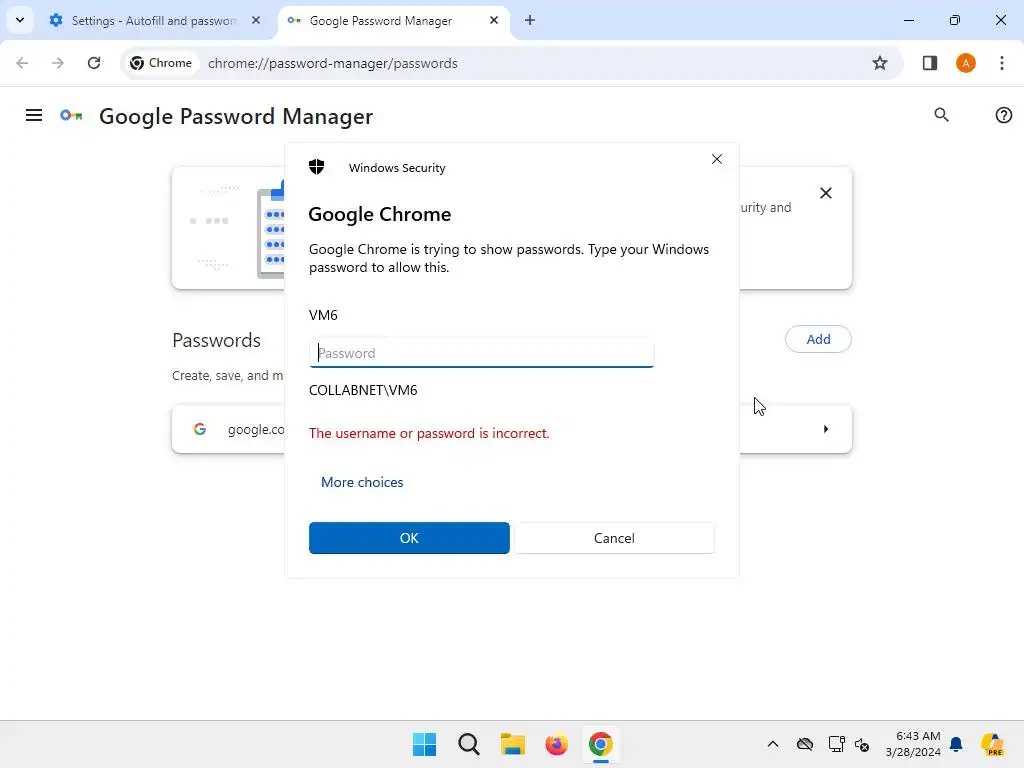Open the tab search dropdown arrow
Viewport: 1024px width, 768px height.
[x=20, y=20]
